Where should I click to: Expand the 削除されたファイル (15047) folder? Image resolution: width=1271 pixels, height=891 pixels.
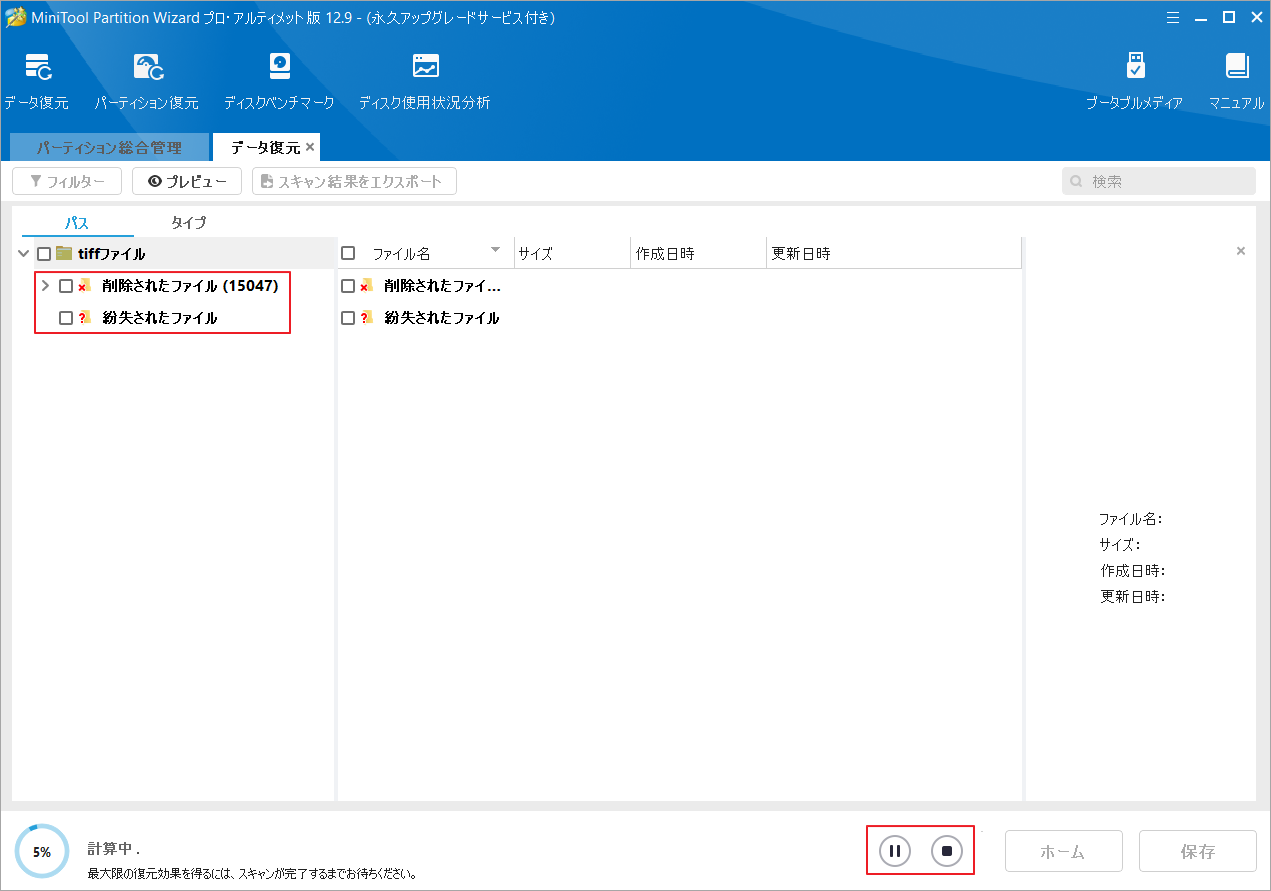(44, 285)
